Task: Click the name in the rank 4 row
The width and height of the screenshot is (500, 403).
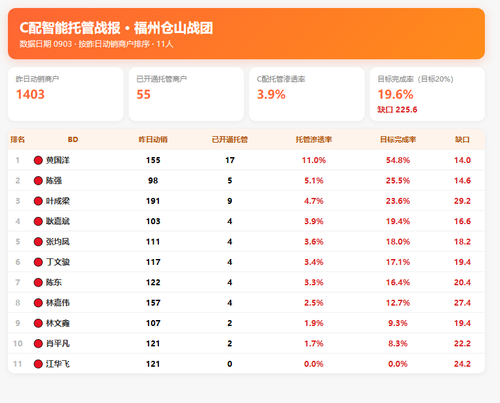Action: [x=58, y=221]
